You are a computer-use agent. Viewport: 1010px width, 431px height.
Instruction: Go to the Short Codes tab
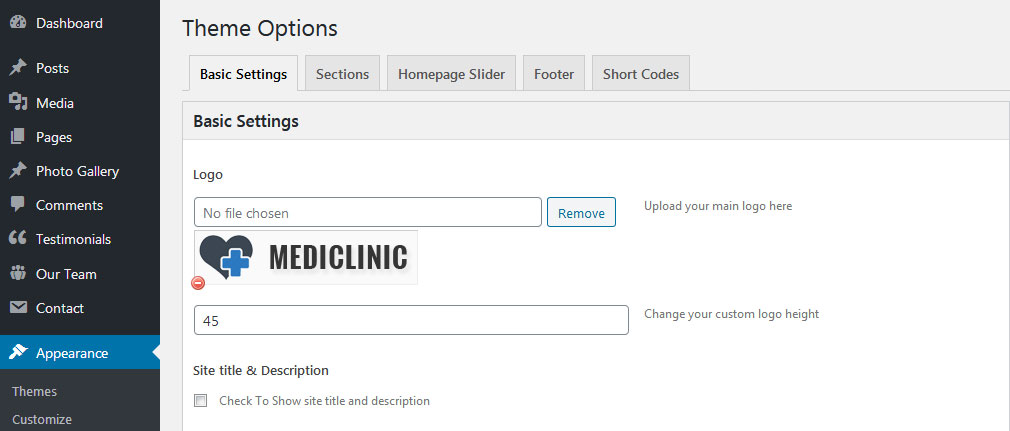click(641, 73)
